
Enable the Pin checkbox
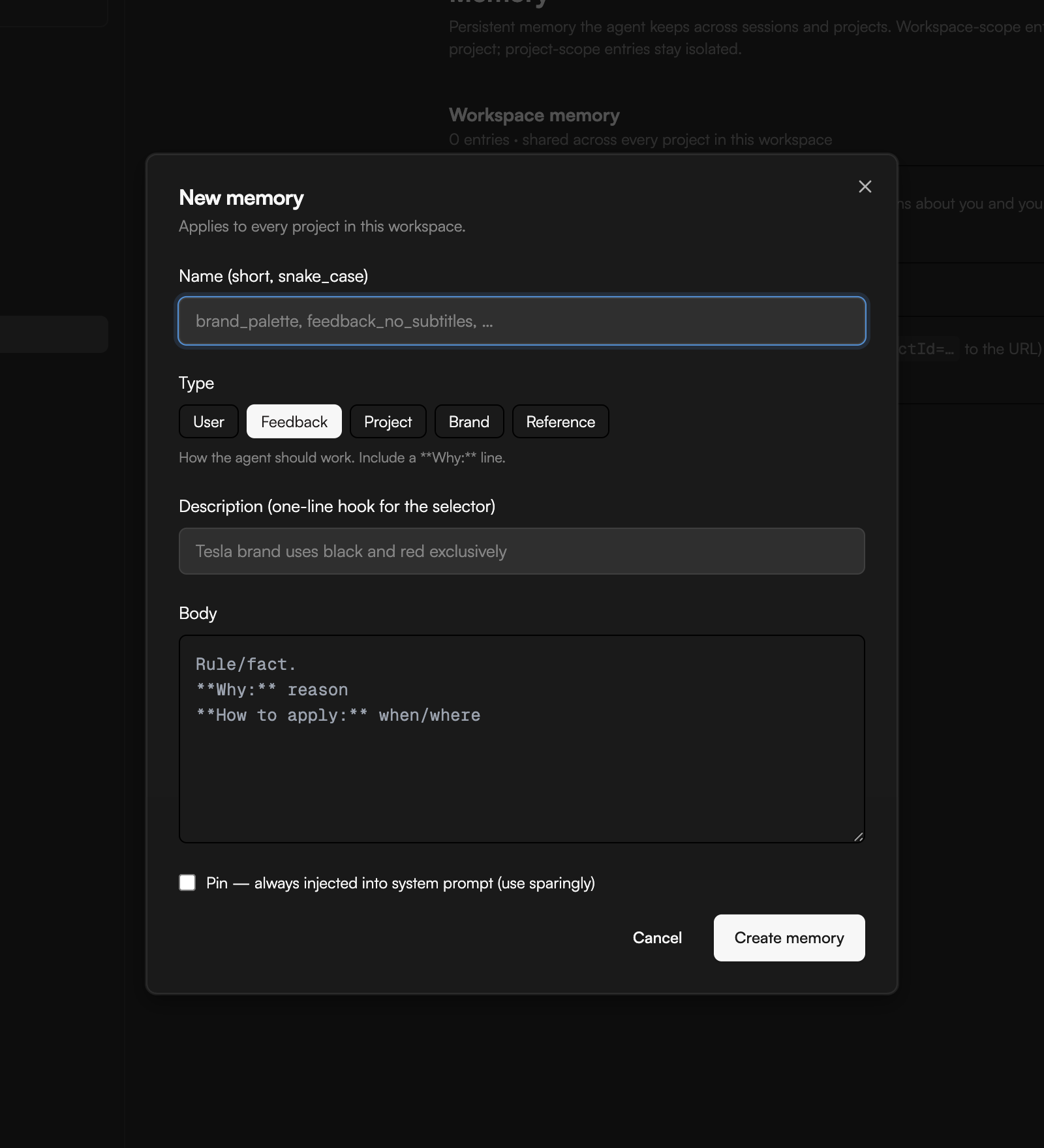pos(187,883)
